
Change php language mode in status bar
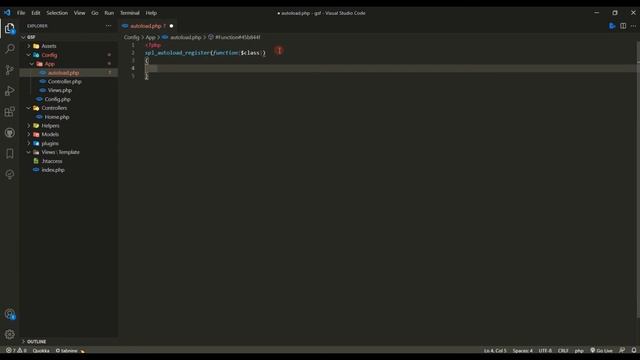click(579, 351)
